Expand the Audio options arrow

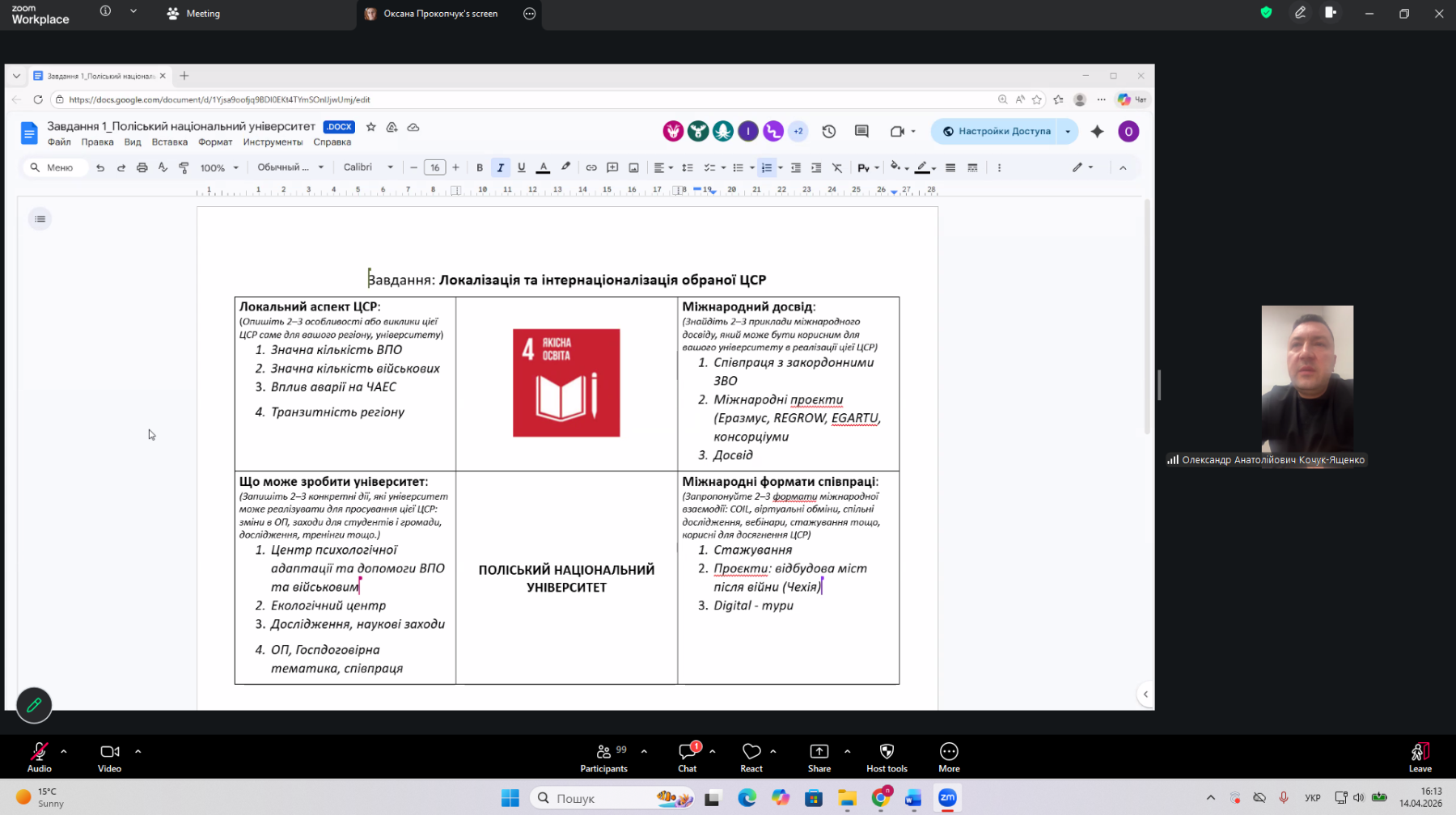pyautogui.click(x=64, y=751)
